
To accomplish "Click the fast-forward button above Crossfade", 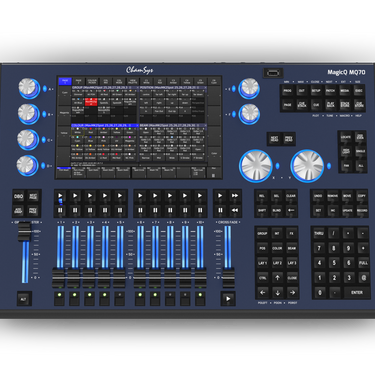I will click(235, 196).
